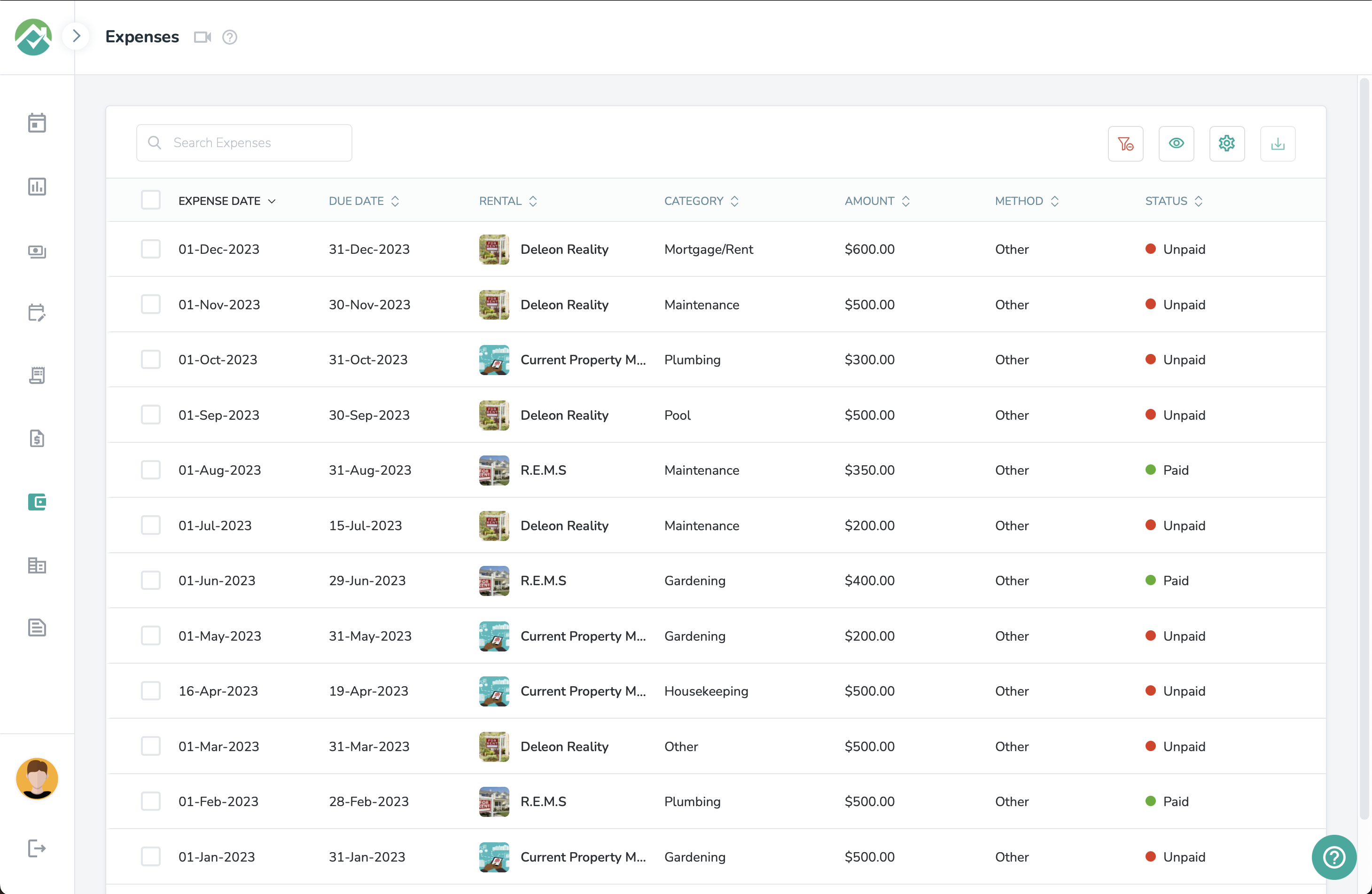Click the user avatar in sidebar
Screen dimensions: 1372x894
pyautogui.click(x=37, y=779)
